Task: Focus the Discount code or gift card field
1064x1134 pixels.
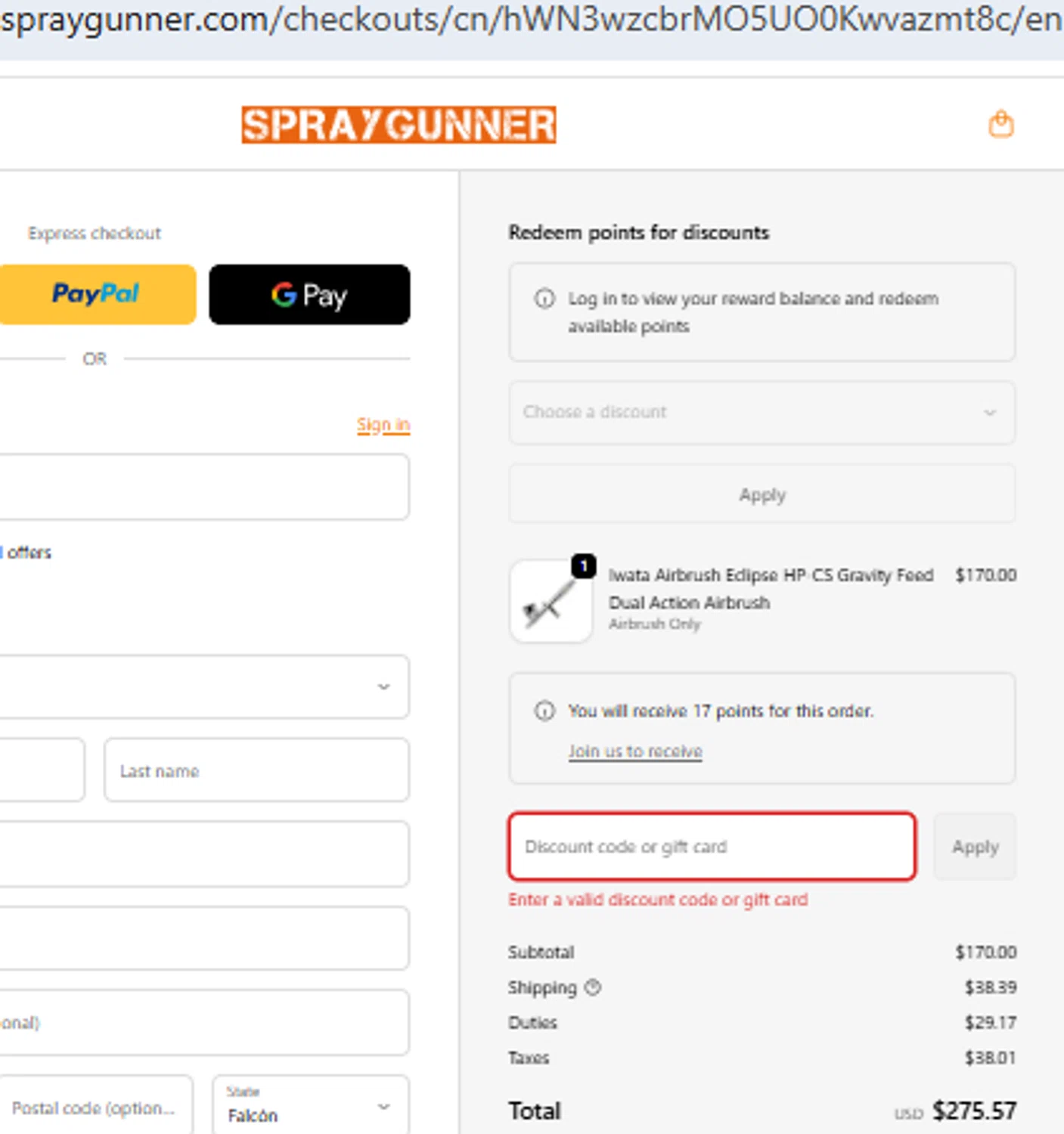Action: click(712, 847)
